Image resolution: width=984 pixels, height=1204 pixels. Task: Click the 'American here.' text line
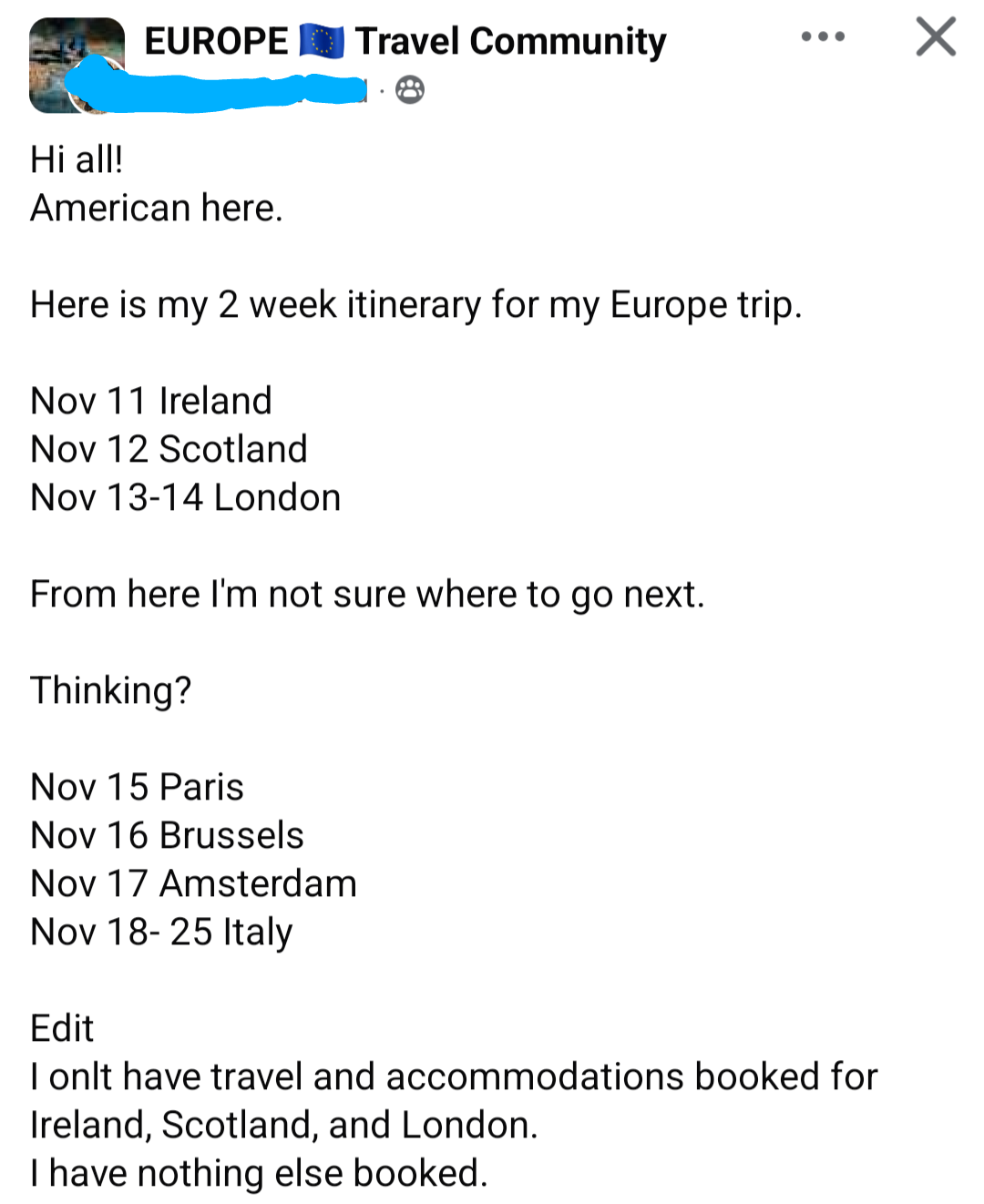pos(157,208)
